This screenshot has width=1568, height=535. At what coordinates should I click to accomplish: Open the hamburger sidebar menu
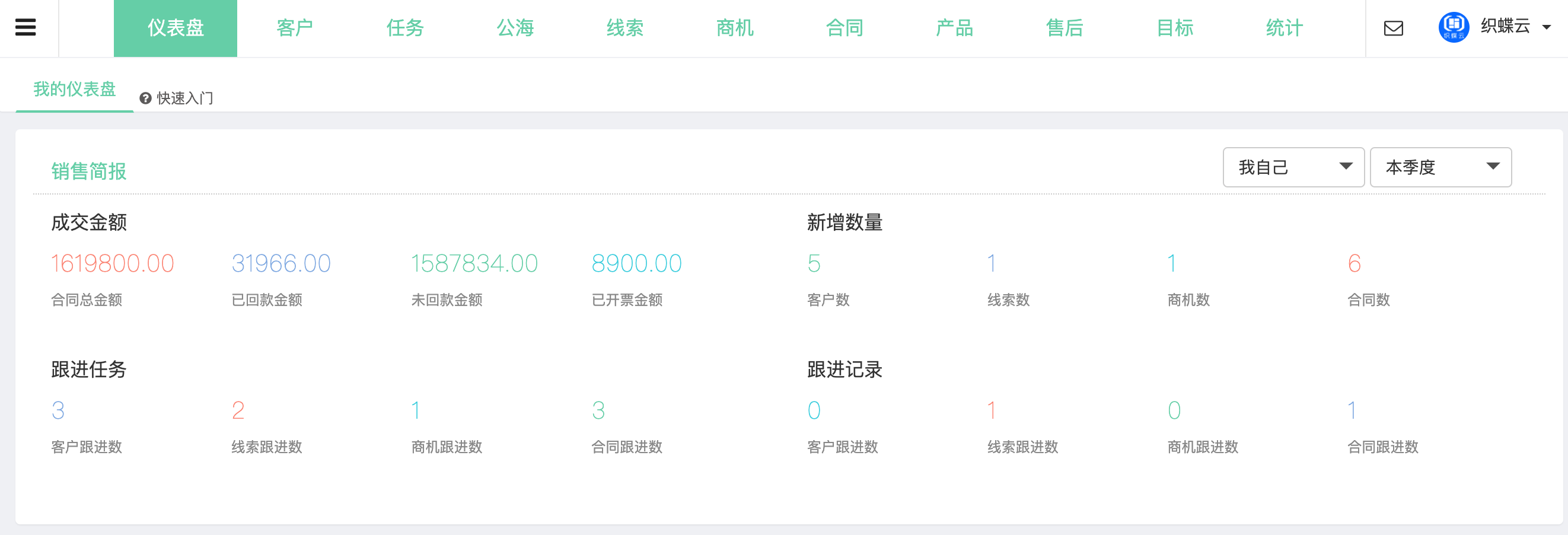pos(26,27)
